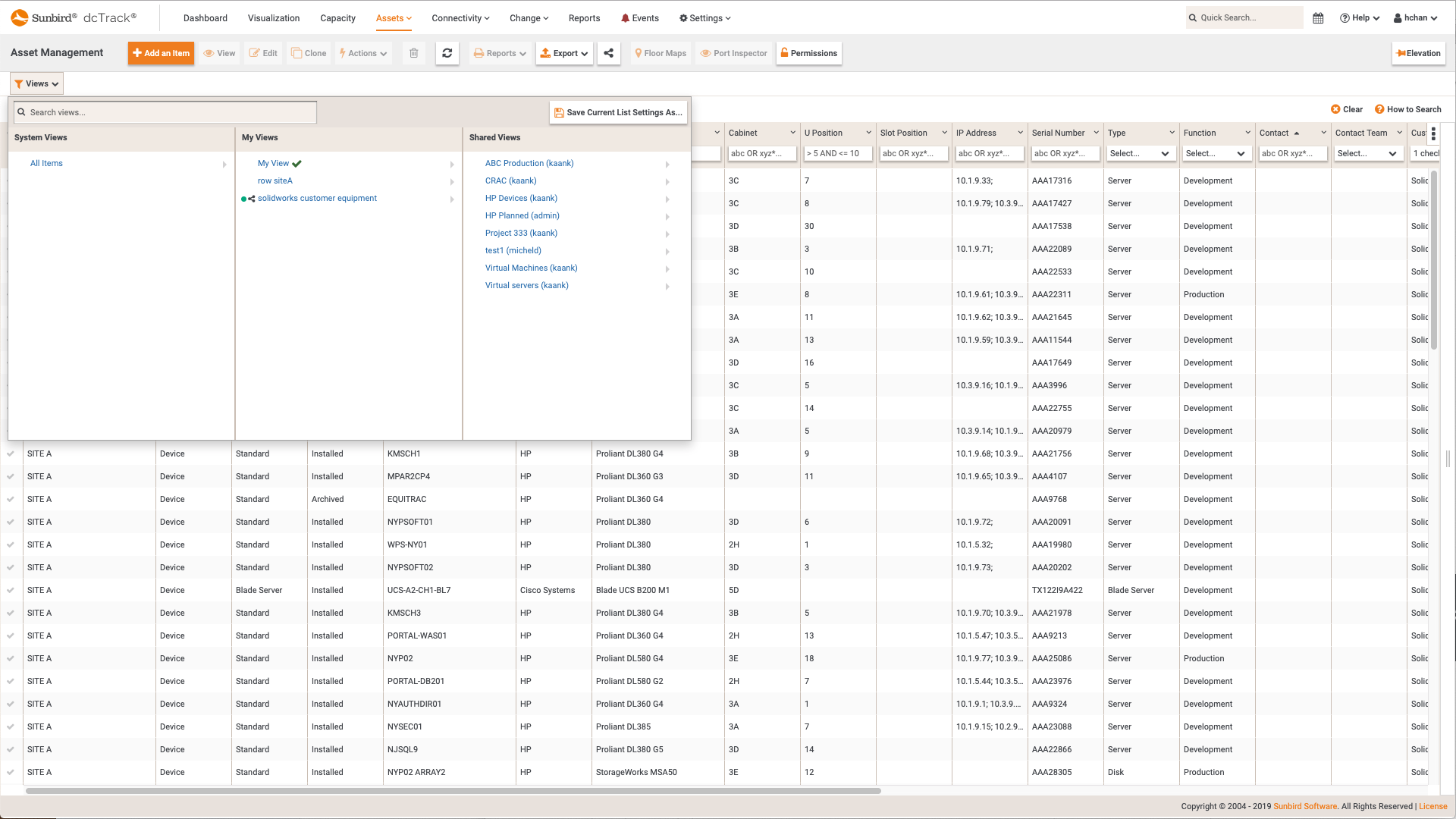This screenshot has height=819, width=1456.
Task: Click the Elevation button top right
Action: click(x=1418, y=53)
